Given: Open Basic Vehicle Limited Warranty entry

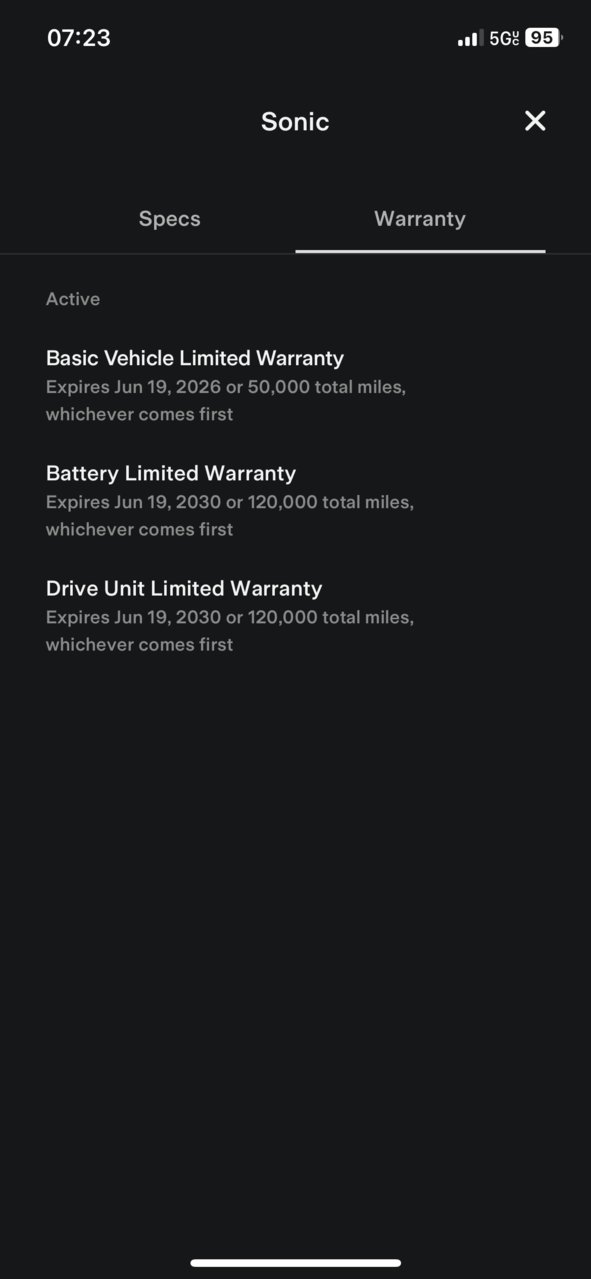Looking at the screenshot, I should coord(226,385).
